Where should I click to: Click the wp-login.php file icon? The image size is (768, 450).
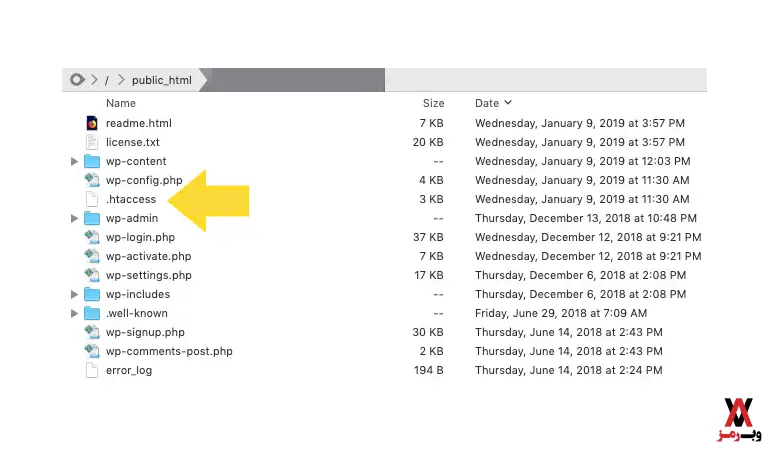click(92, 237)
